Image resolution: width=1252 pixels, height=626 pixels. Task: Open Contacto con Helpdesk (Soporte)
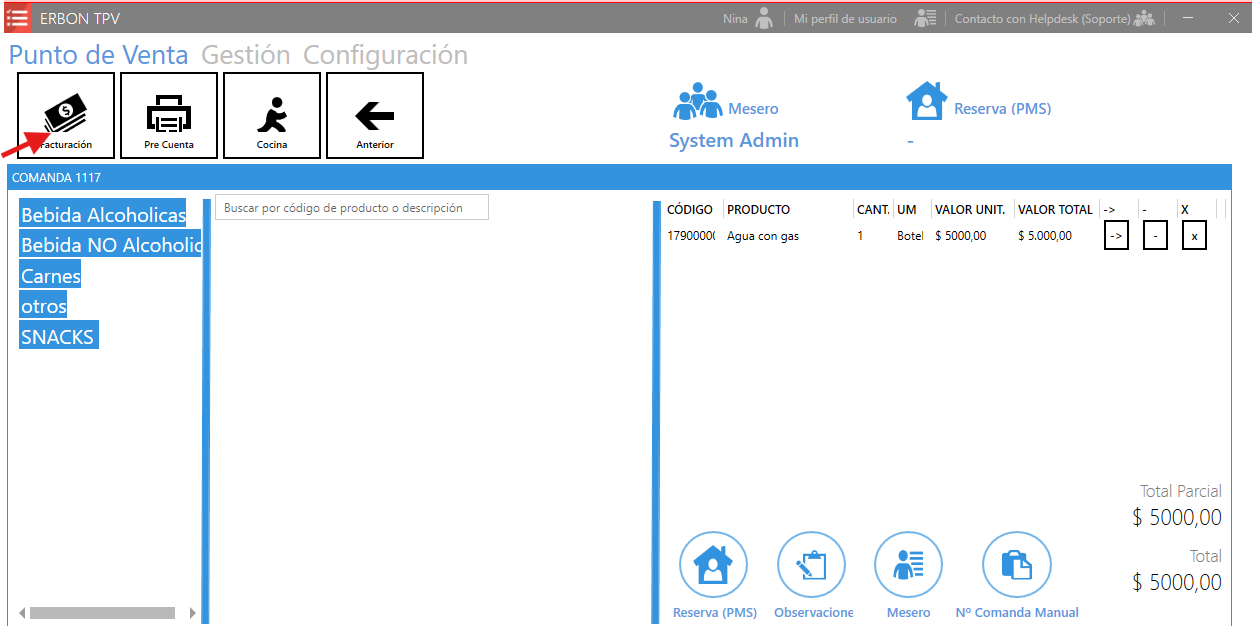(1054, 19)
